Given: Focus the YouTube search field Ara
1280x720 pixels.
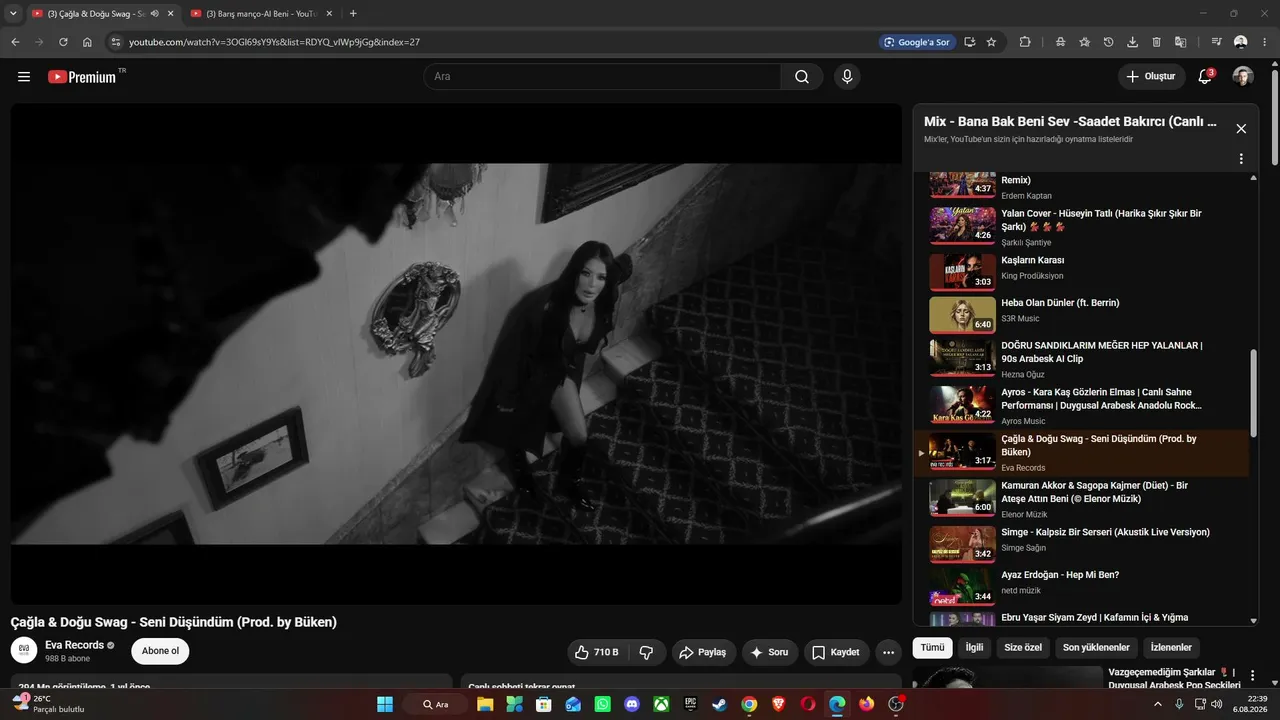Looking at the screenshot, I should 602,77.
